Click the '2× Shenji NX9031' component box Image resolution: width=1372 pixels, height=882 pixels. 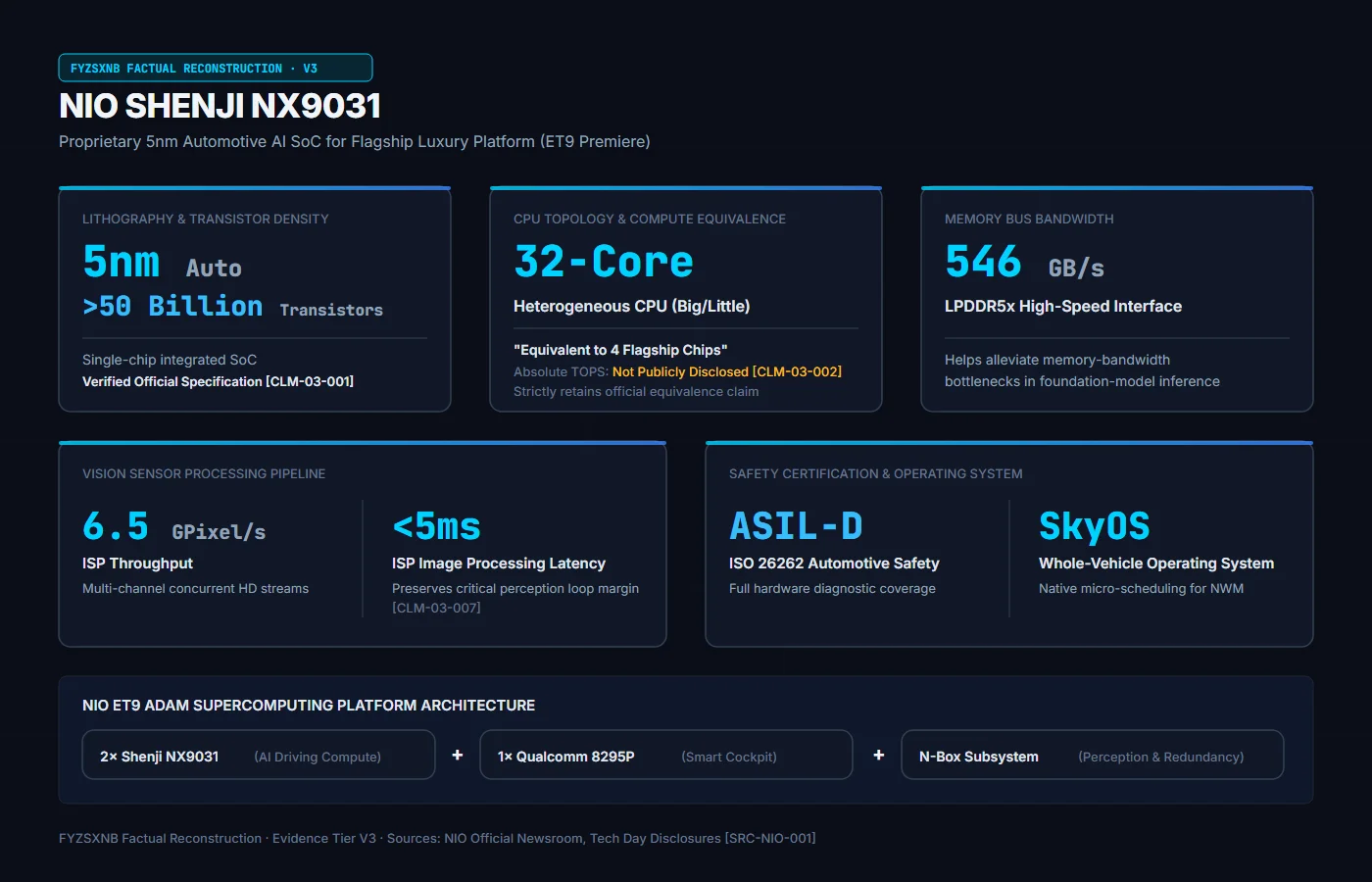(x=259, y=755)
